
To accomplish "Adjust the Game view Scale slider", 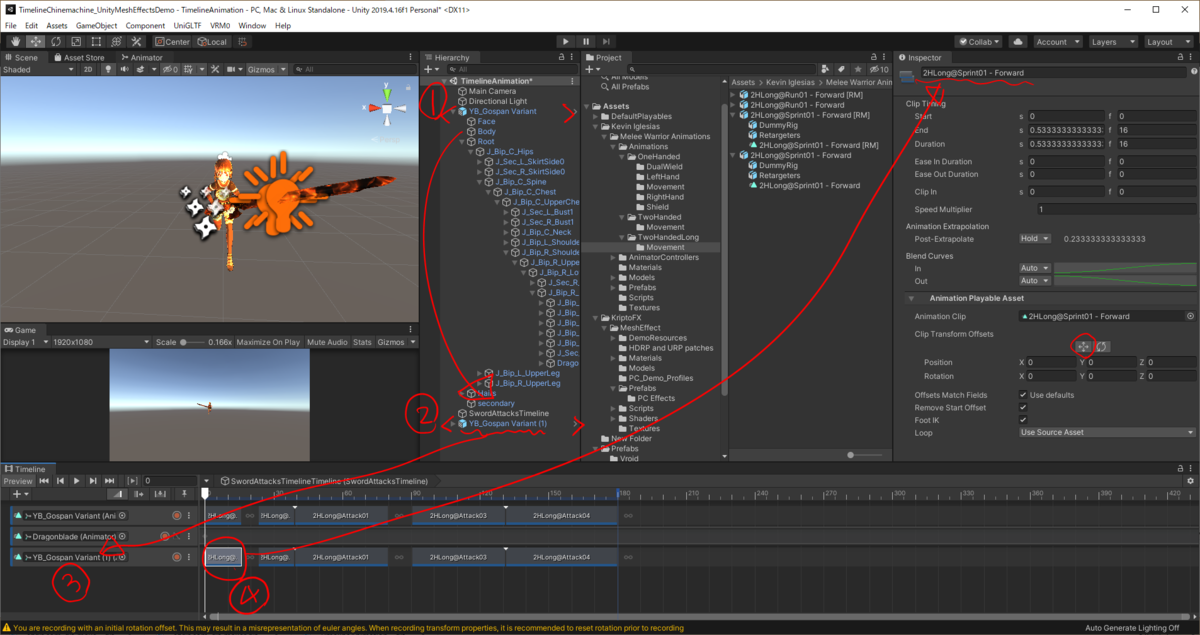I will pos(192,342).
